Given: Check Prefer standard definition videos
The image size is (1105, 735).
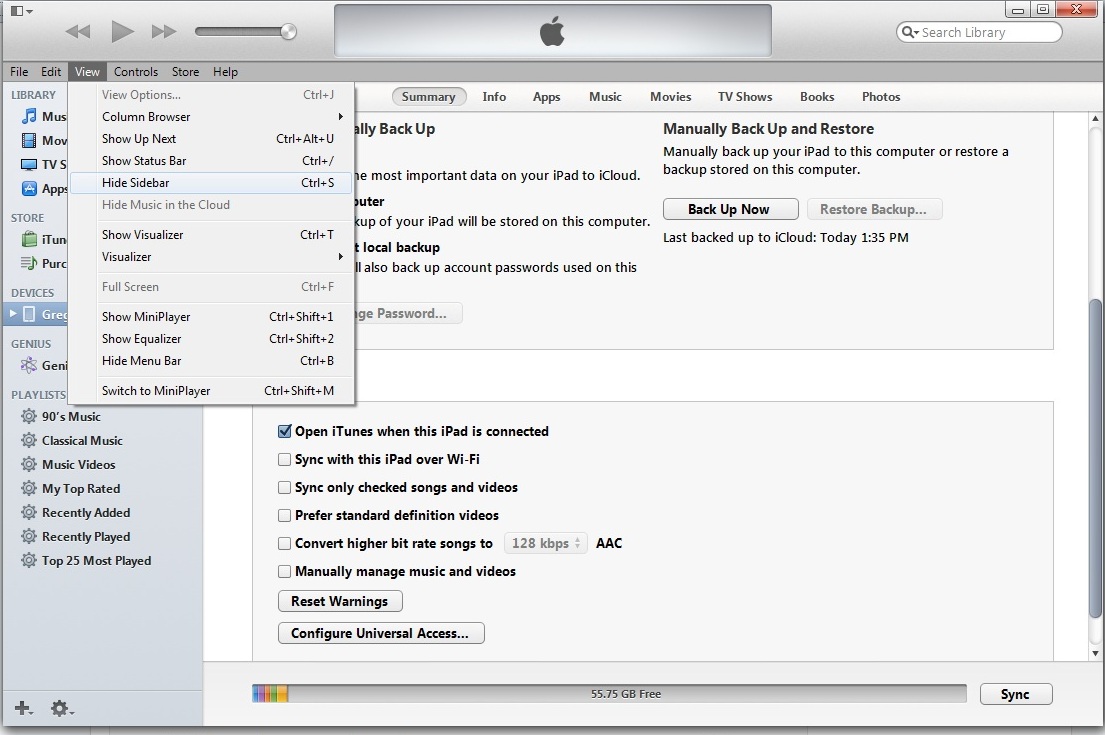Looking at the screenshot, I should pos(285,515).
